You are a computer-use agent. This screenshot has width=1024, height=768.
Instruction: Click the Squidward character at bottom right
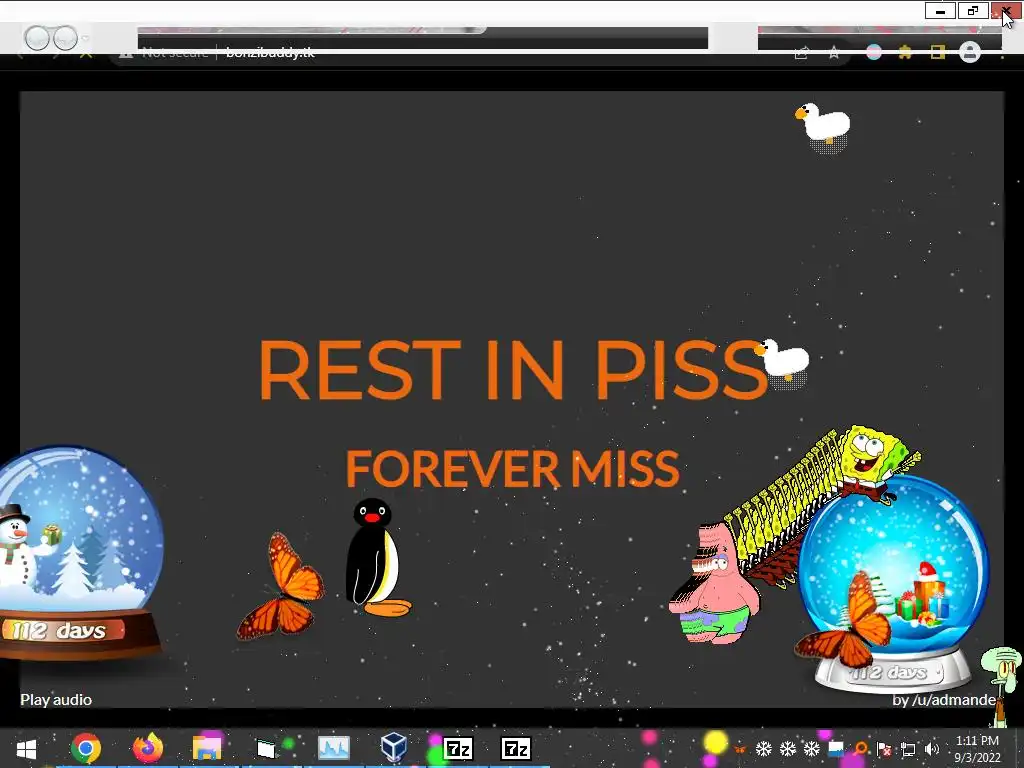pyautogui.click(x=1004, y=686)
